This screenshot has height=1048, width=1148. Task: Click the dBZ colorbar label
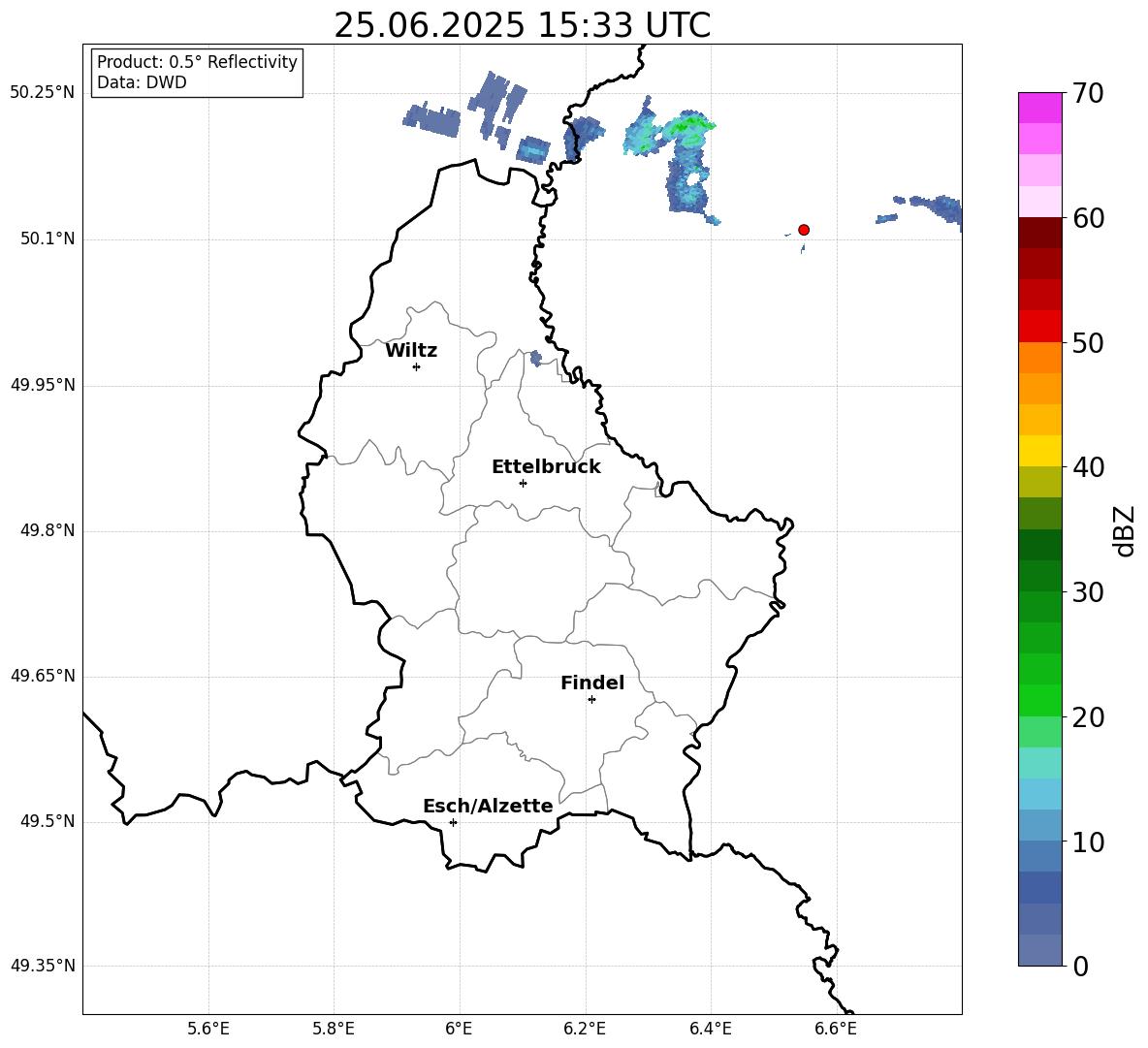(1124, 531)
